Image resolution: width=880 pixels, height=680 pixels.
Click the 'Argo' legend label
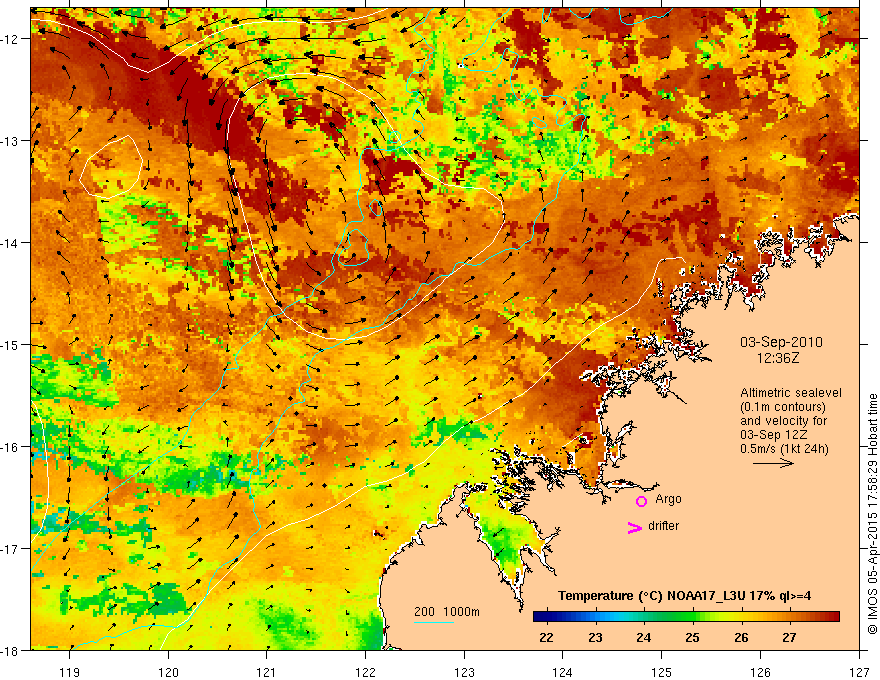click(x=668, y=499)
